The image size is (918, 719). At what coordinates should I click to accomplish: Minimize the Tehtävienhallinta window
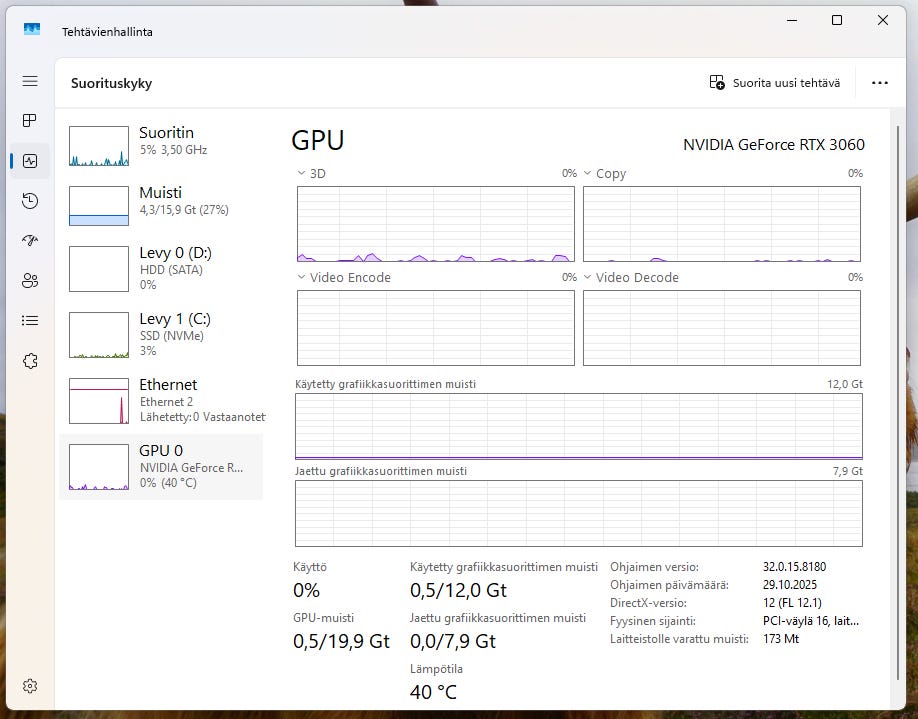click(x=792, y=20)
